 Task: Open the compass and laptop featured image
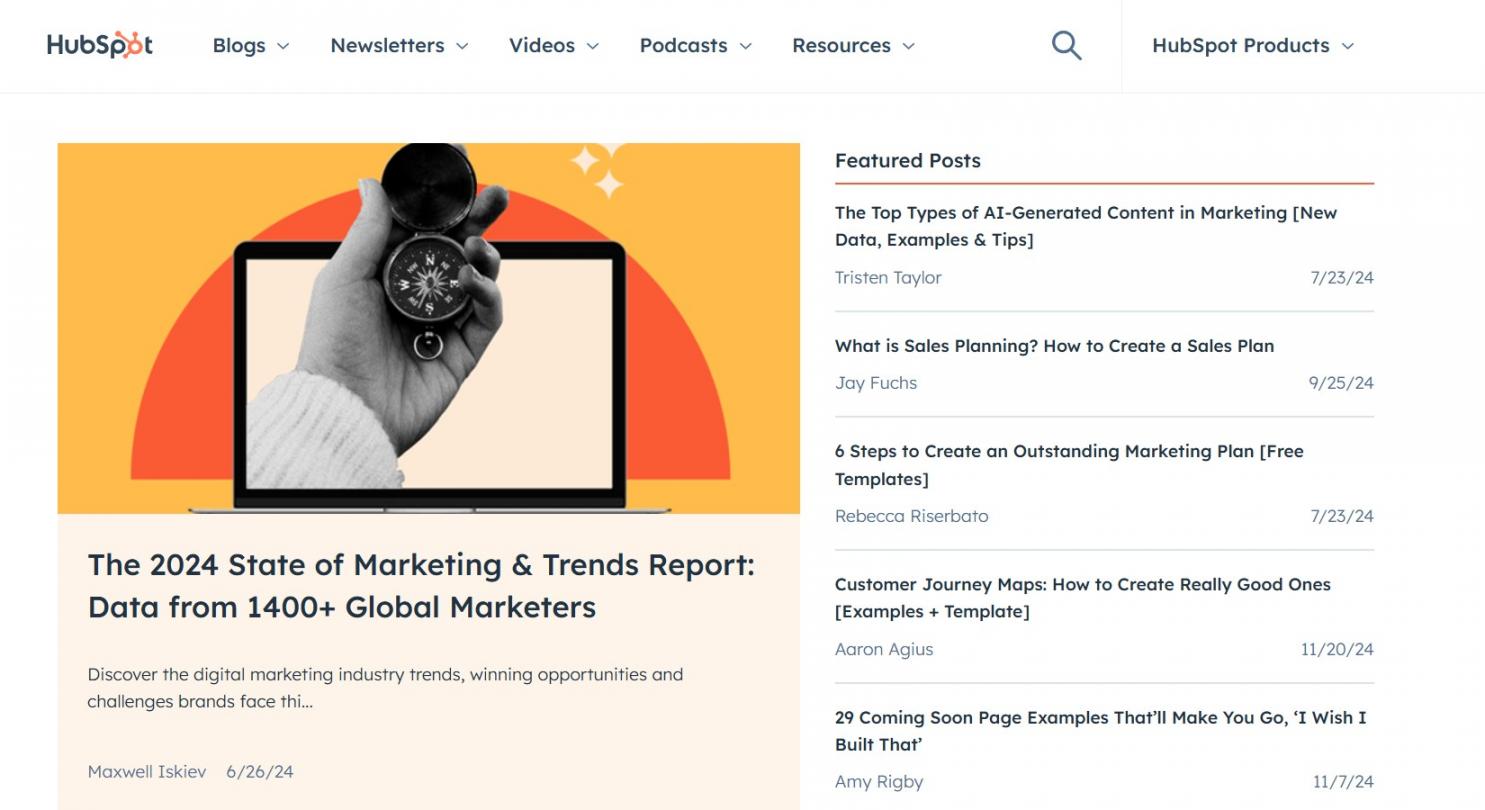click(429, 328)
